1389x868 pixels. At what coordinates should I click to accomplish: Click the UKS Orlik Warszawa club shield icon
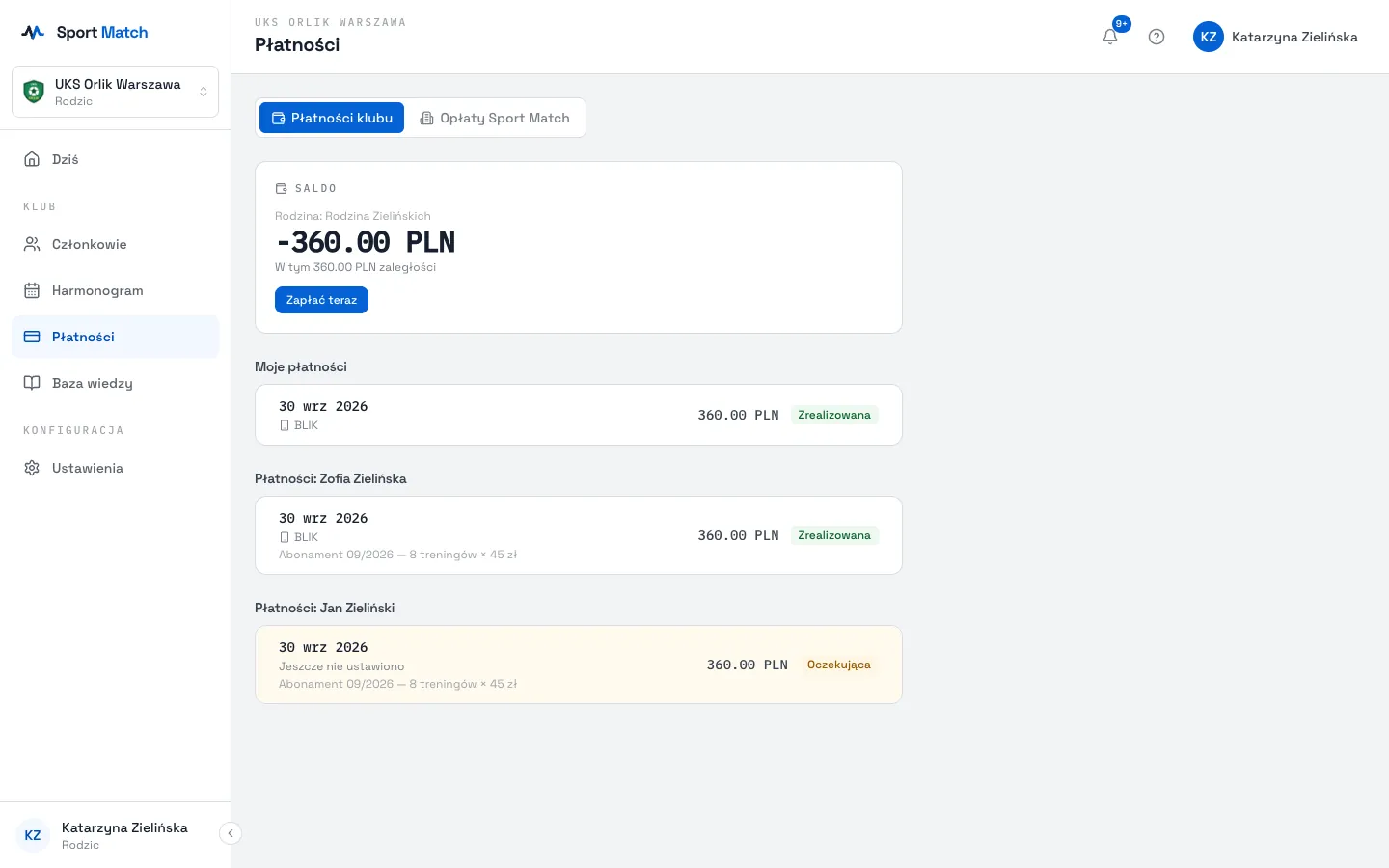point(34,92)
